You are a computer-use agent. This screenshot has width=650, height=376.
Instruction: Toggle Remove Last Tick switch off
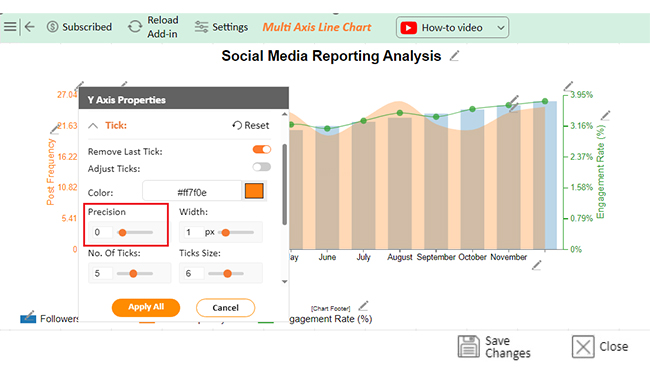pos(262,150)
